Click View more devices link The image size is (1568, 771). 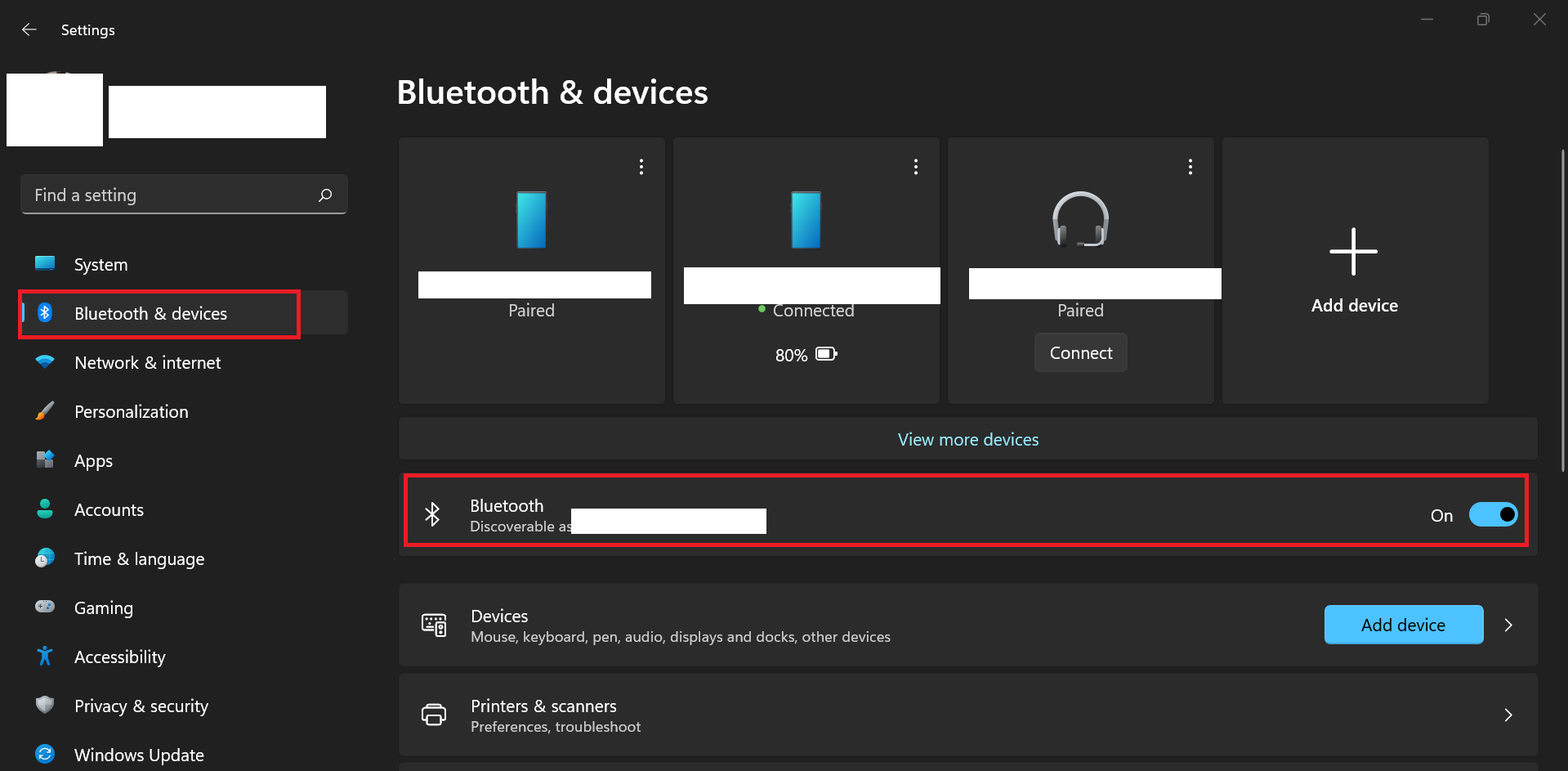(x=968, y=440)
